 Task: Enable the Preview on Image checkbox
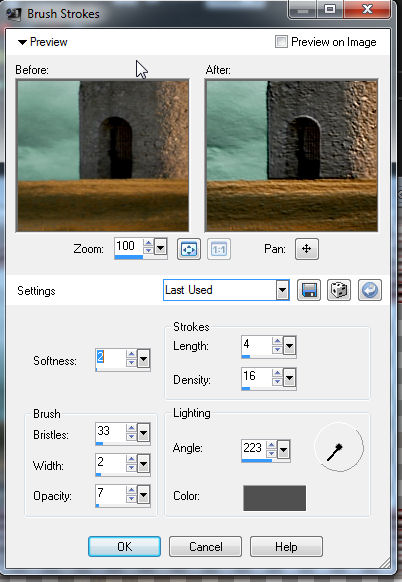point(281,42)
